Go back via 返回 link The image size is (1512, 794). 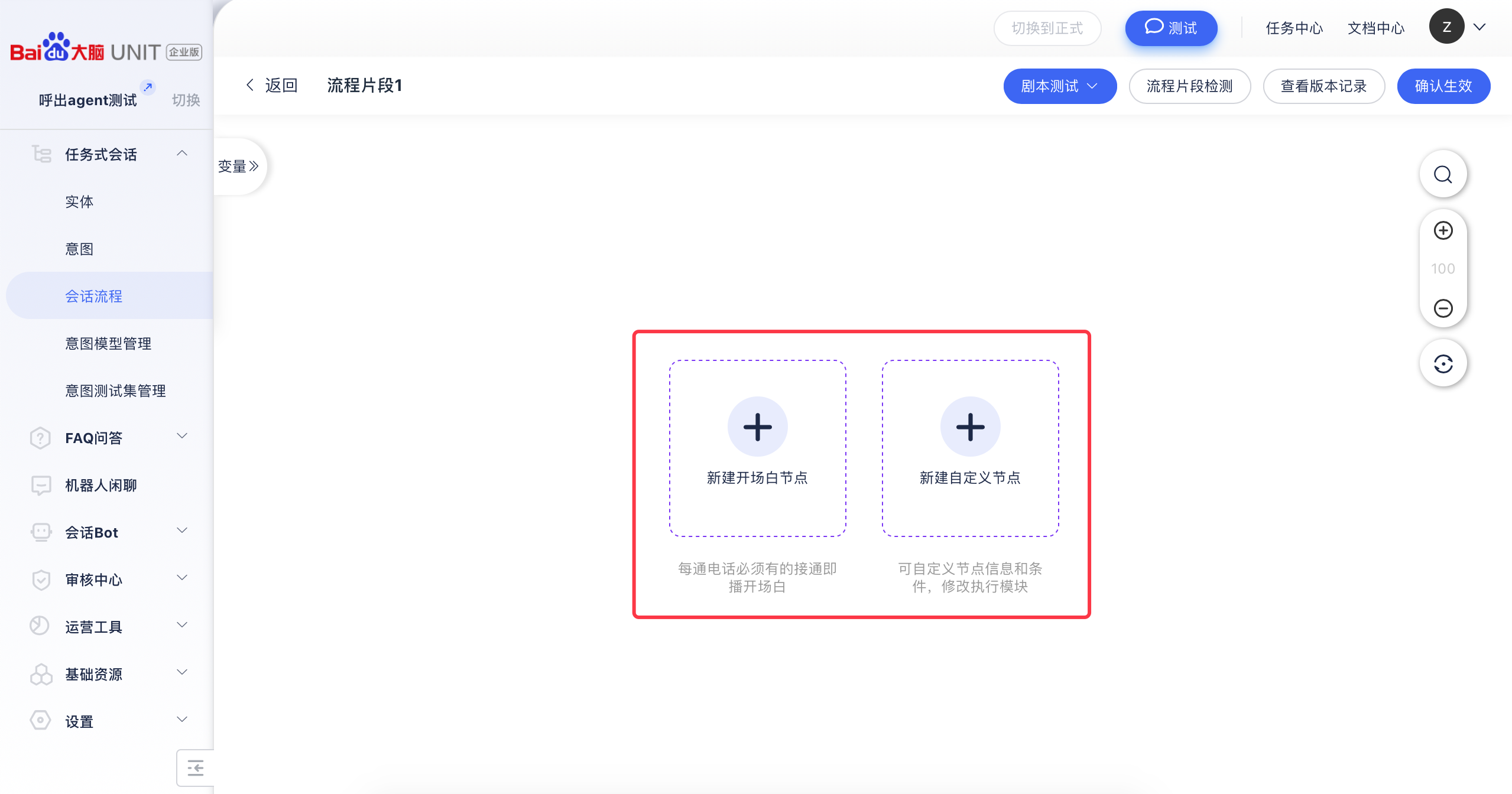272,85
